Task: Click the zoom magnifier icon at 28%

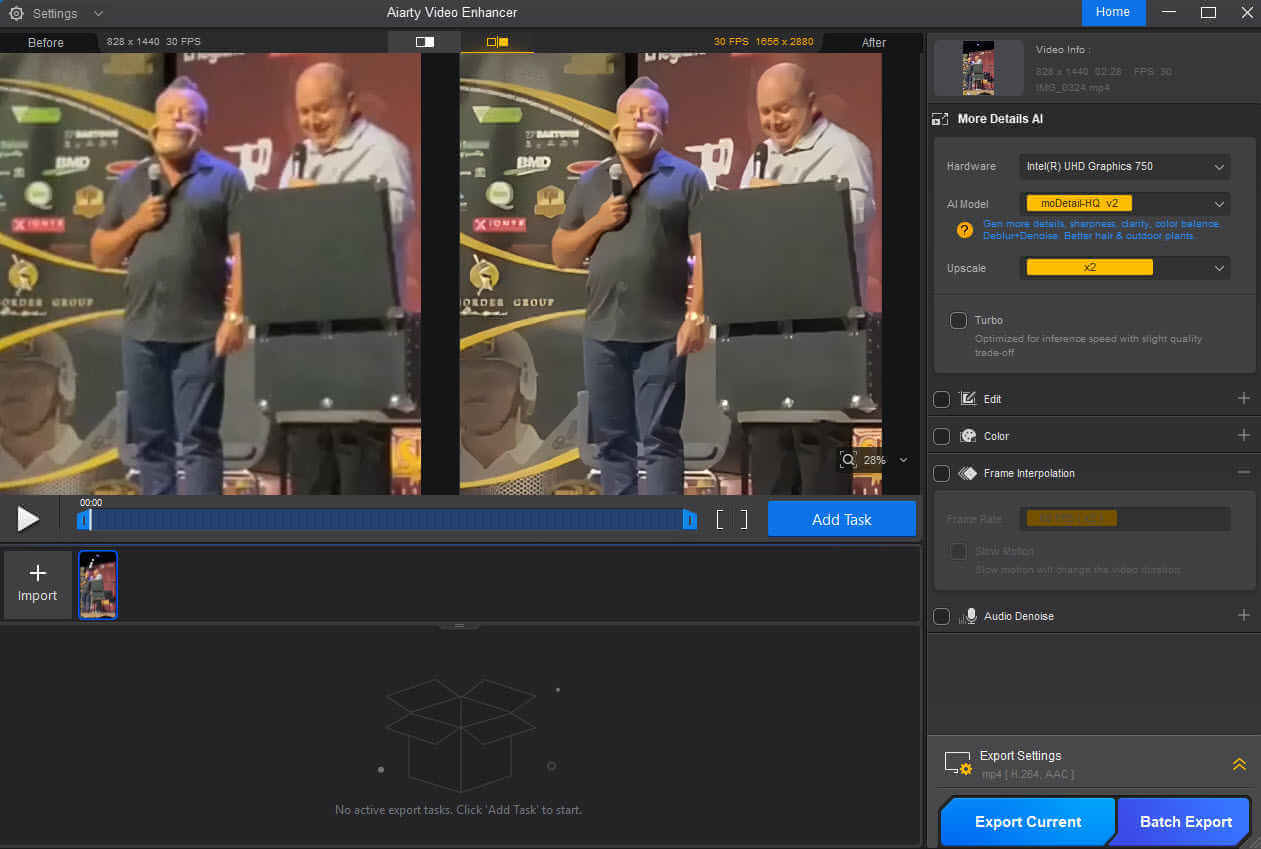Action: (x=848, y=460)
